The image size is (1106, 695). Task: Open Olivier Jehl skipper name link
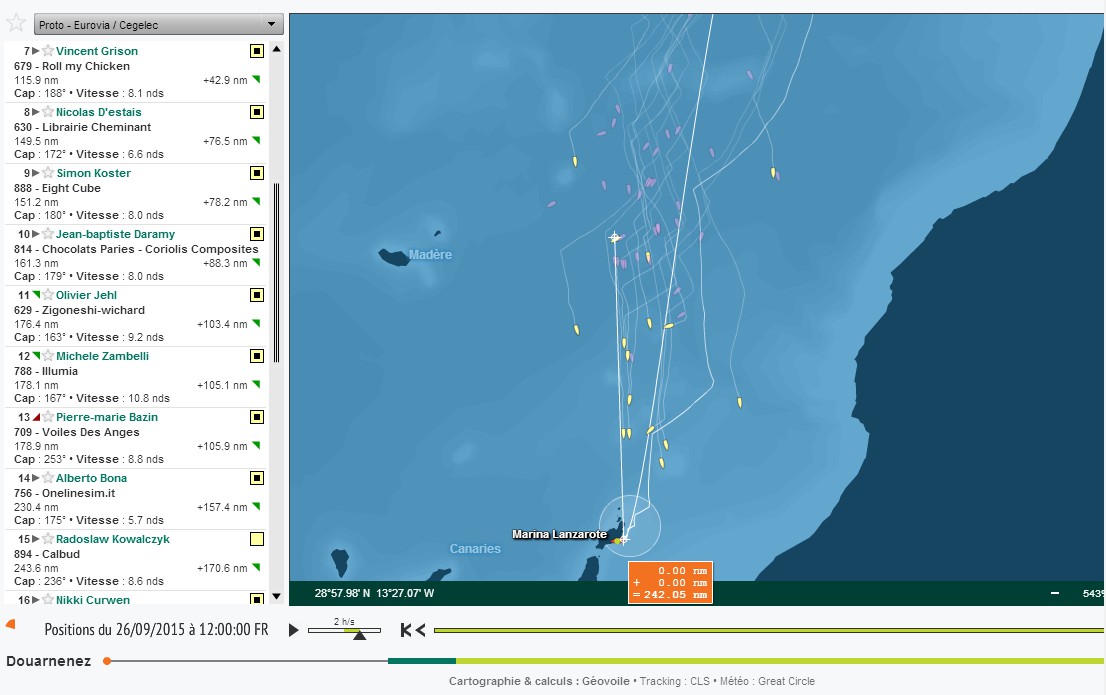(86, 295)
